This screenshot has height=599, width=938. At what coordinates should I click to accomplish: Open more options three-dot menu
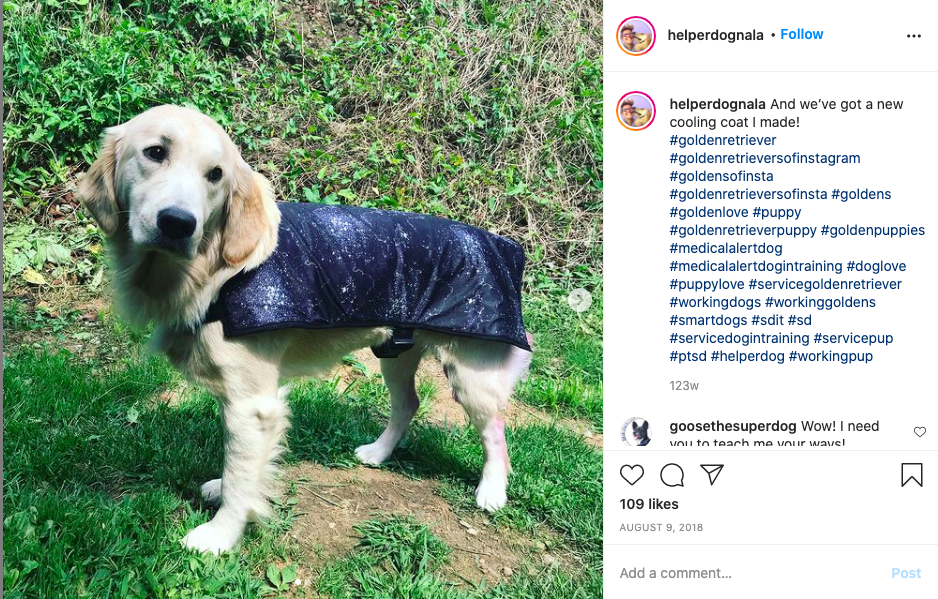(913, 36)
